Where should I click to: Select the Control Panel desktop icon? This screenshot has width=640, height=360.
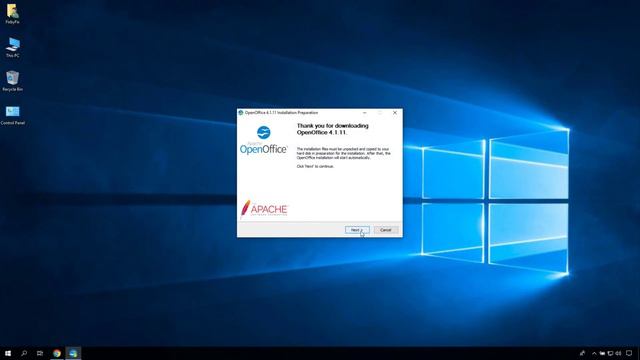(x=12, y=115)
